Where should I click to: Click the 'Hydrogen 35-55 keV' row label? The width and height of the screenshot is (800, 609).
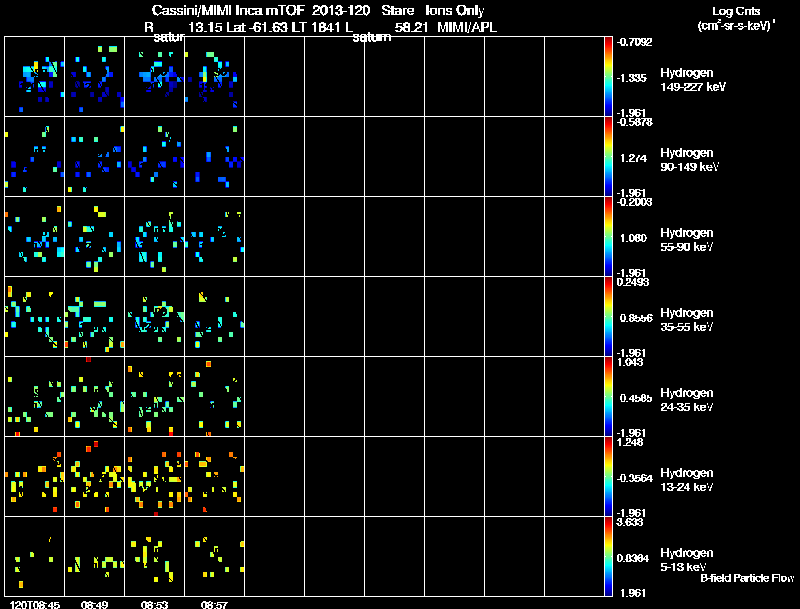687,320
